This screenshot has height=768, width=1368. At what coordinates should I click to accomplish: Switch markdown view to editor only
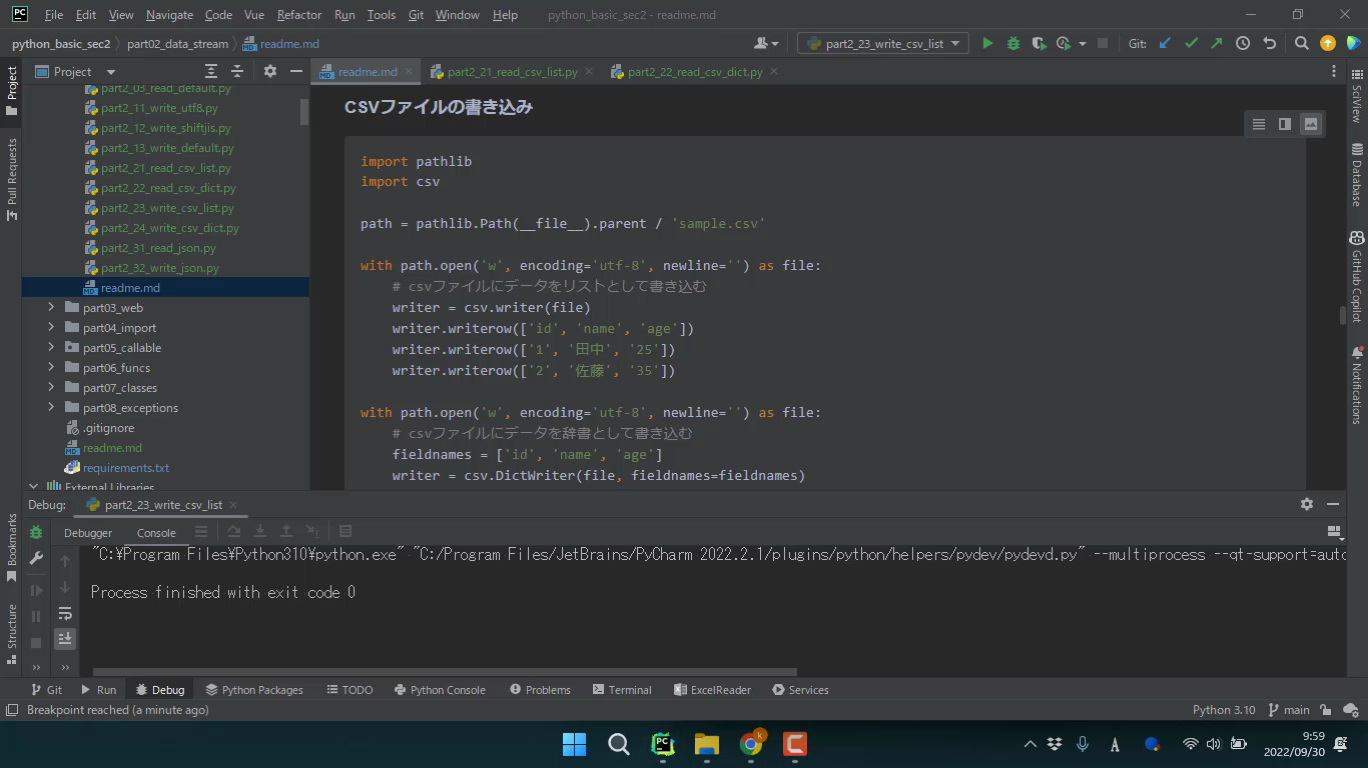1258,124
